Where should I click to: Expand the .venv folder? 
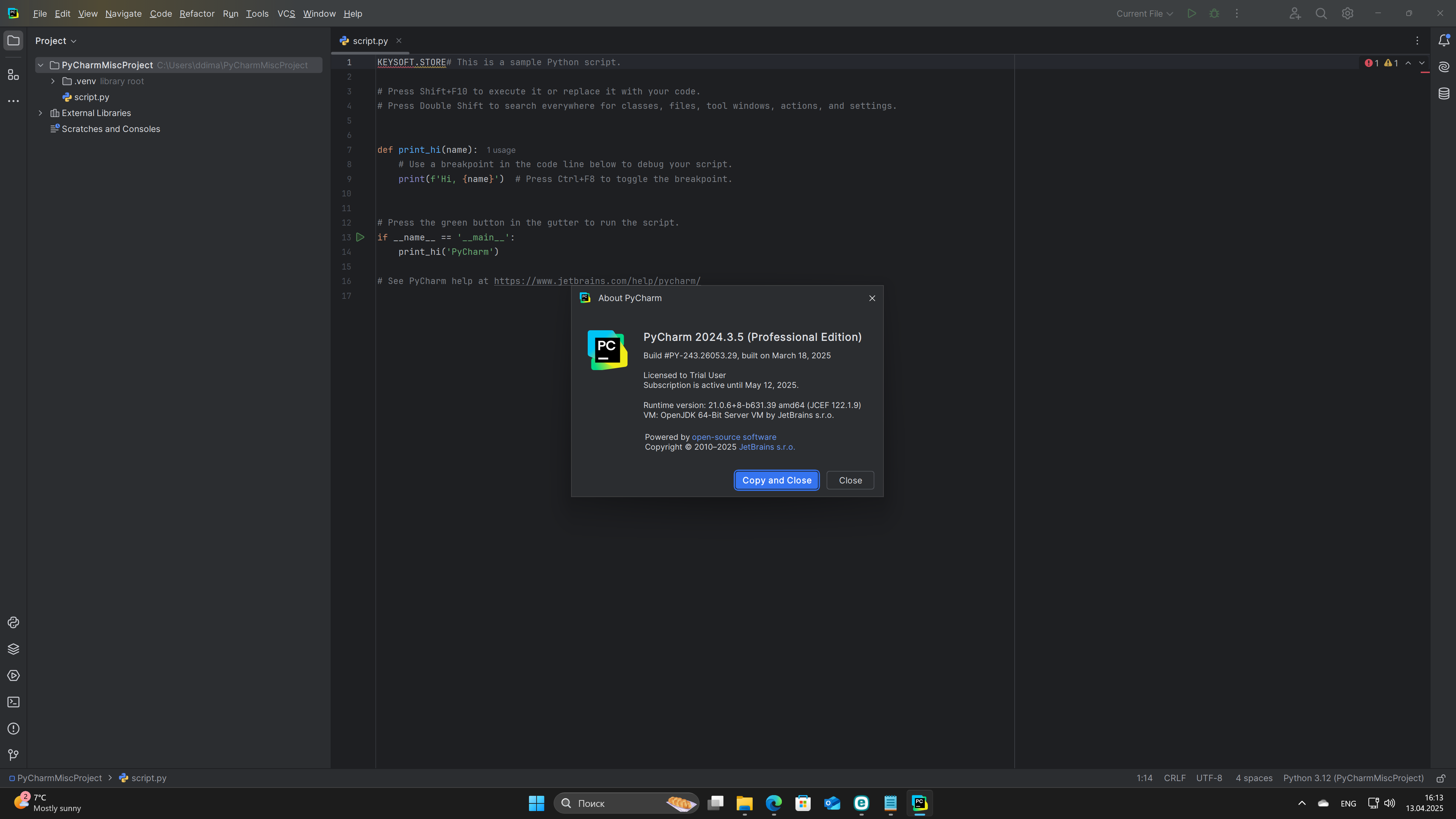[x=53, y=81]
